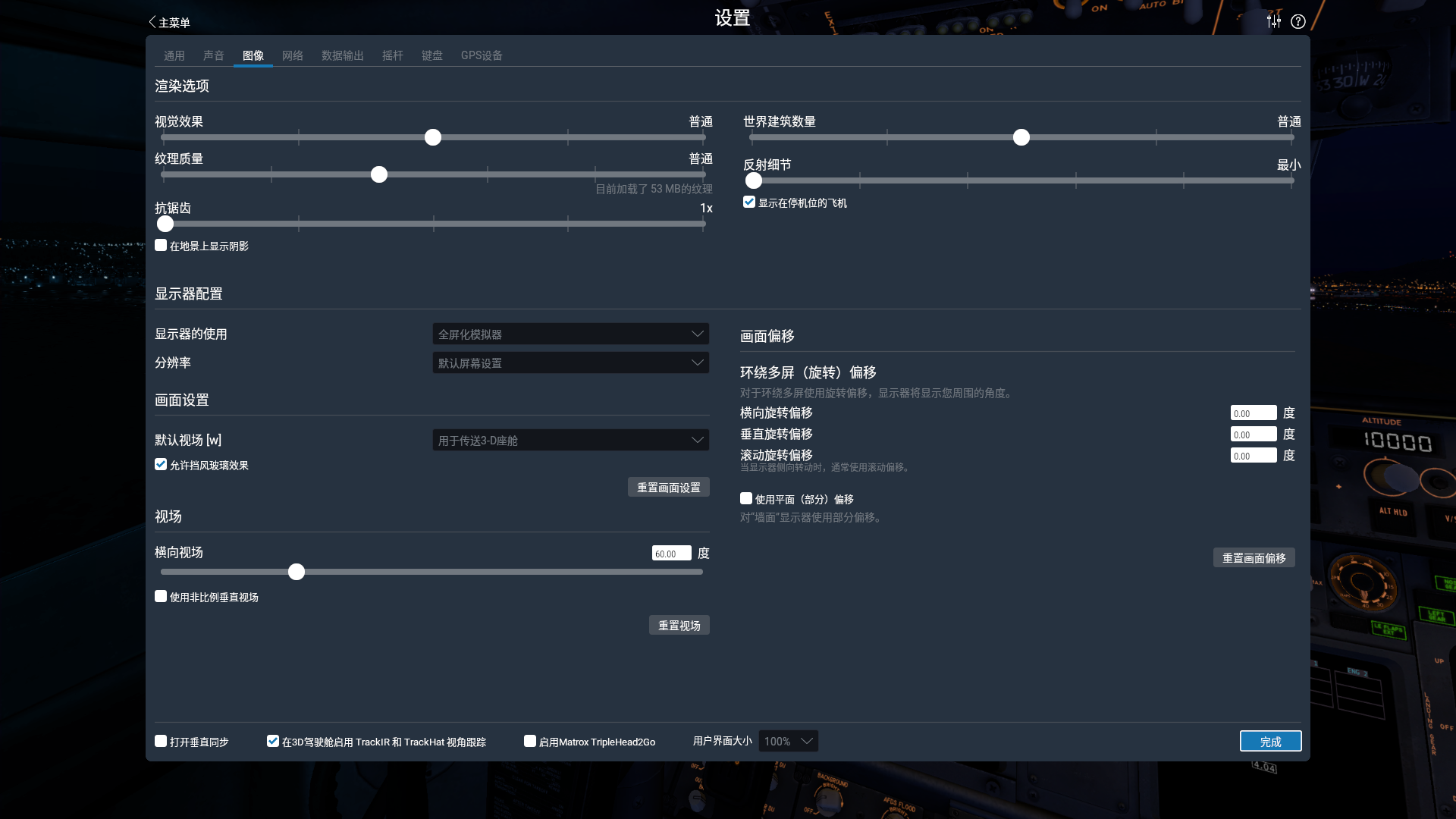Toggle 在地景上显示阴影 checkbox

(160, 245)
